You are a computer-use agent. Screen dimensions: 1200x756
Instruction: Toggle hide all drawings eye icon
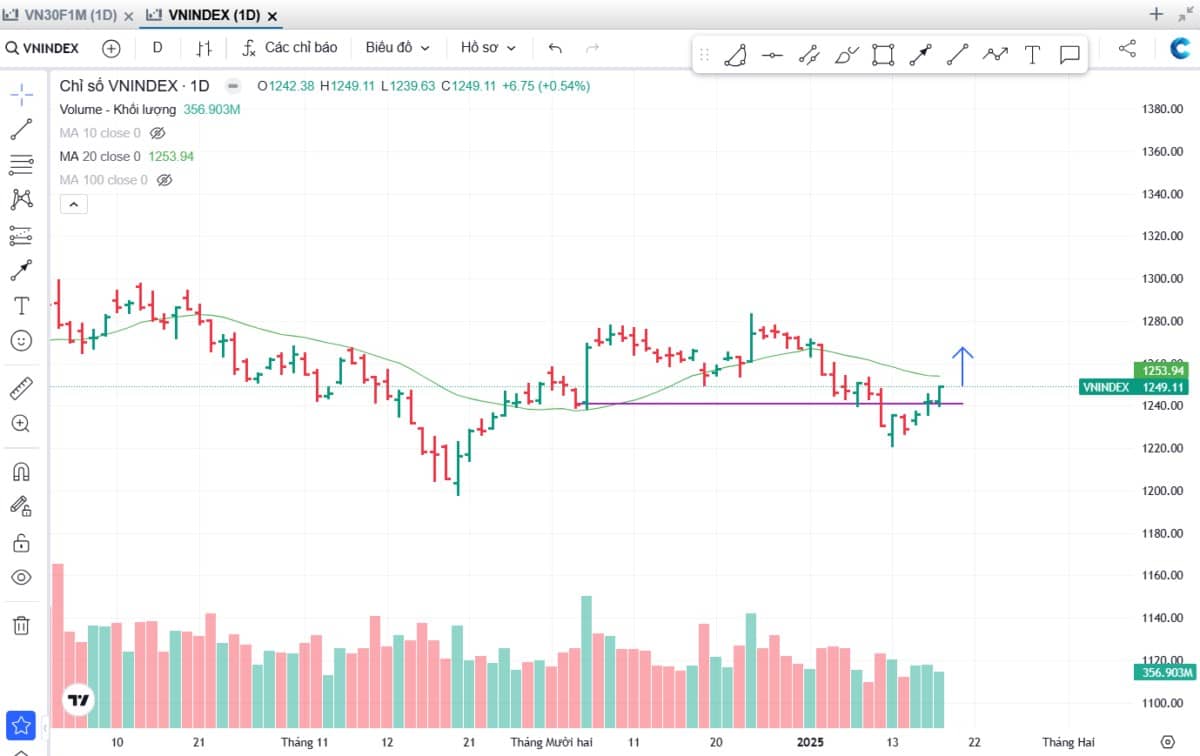(21, 577)
